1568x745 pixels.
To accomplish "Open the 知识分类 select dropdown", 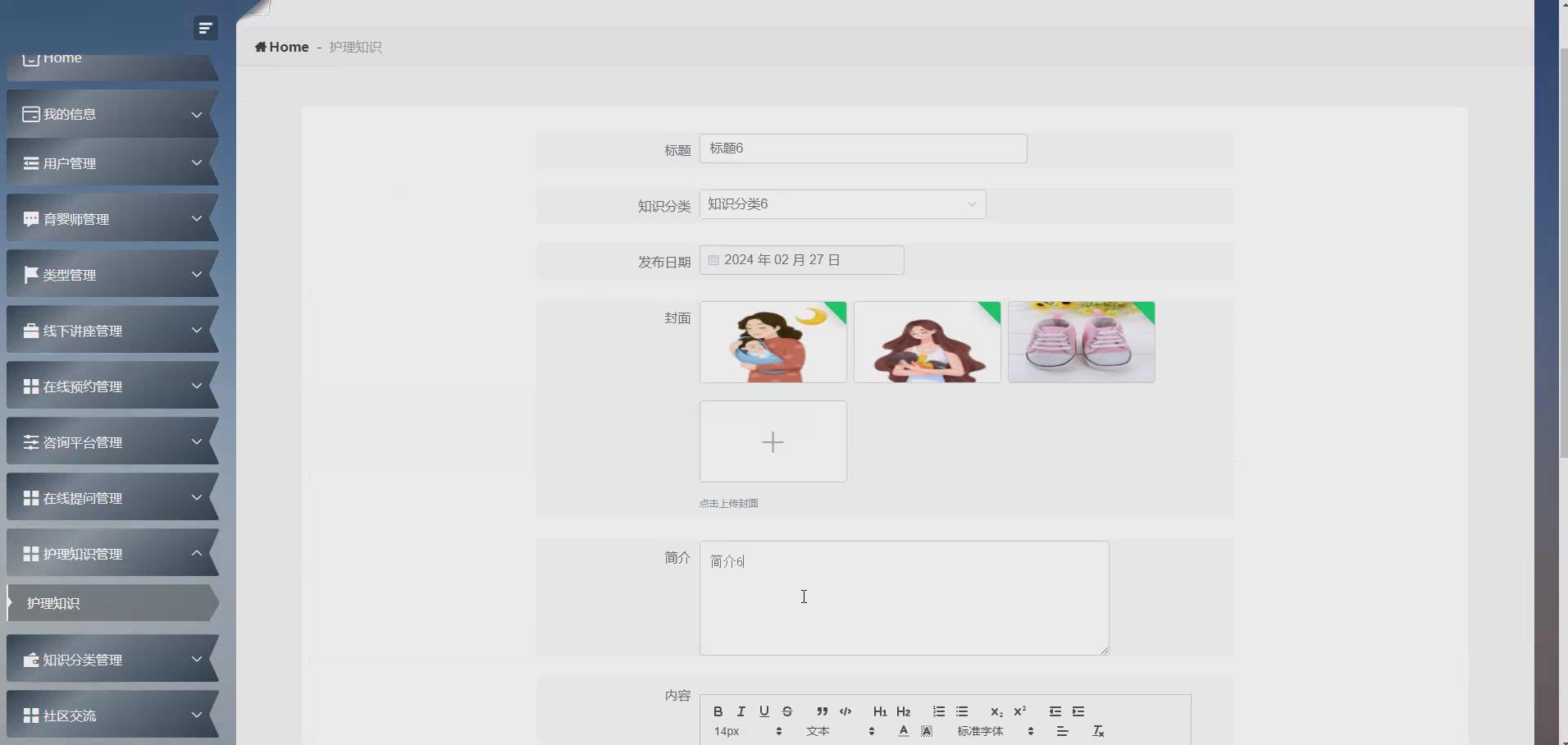I will [842, 204].
